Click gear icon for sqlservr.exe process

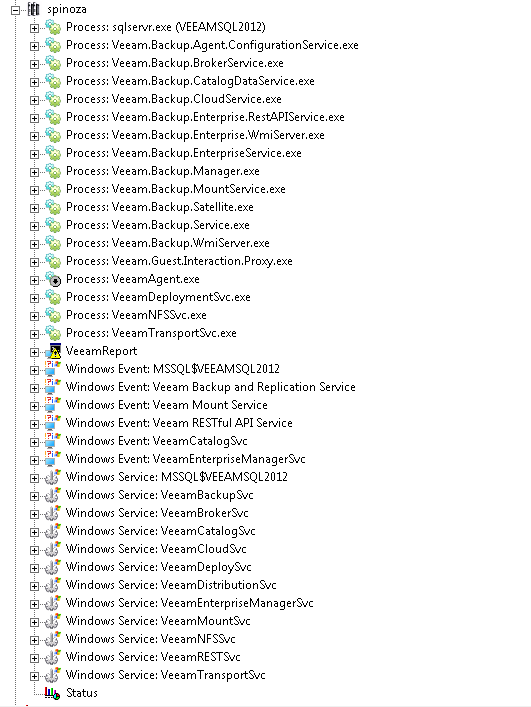53,27
